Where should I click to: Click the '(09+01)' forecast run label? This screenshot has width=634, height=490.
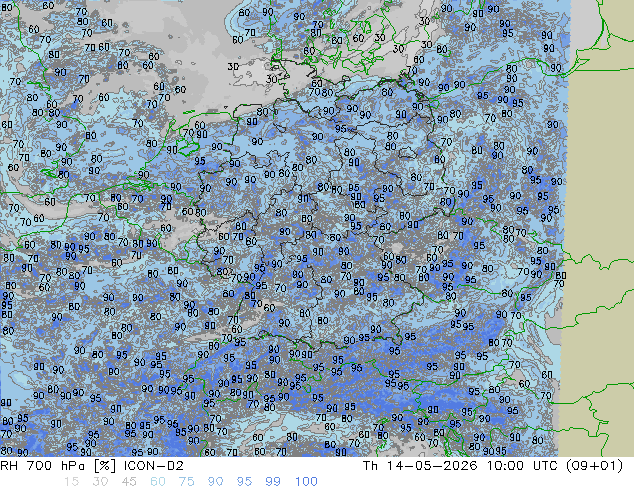[594, 466]
